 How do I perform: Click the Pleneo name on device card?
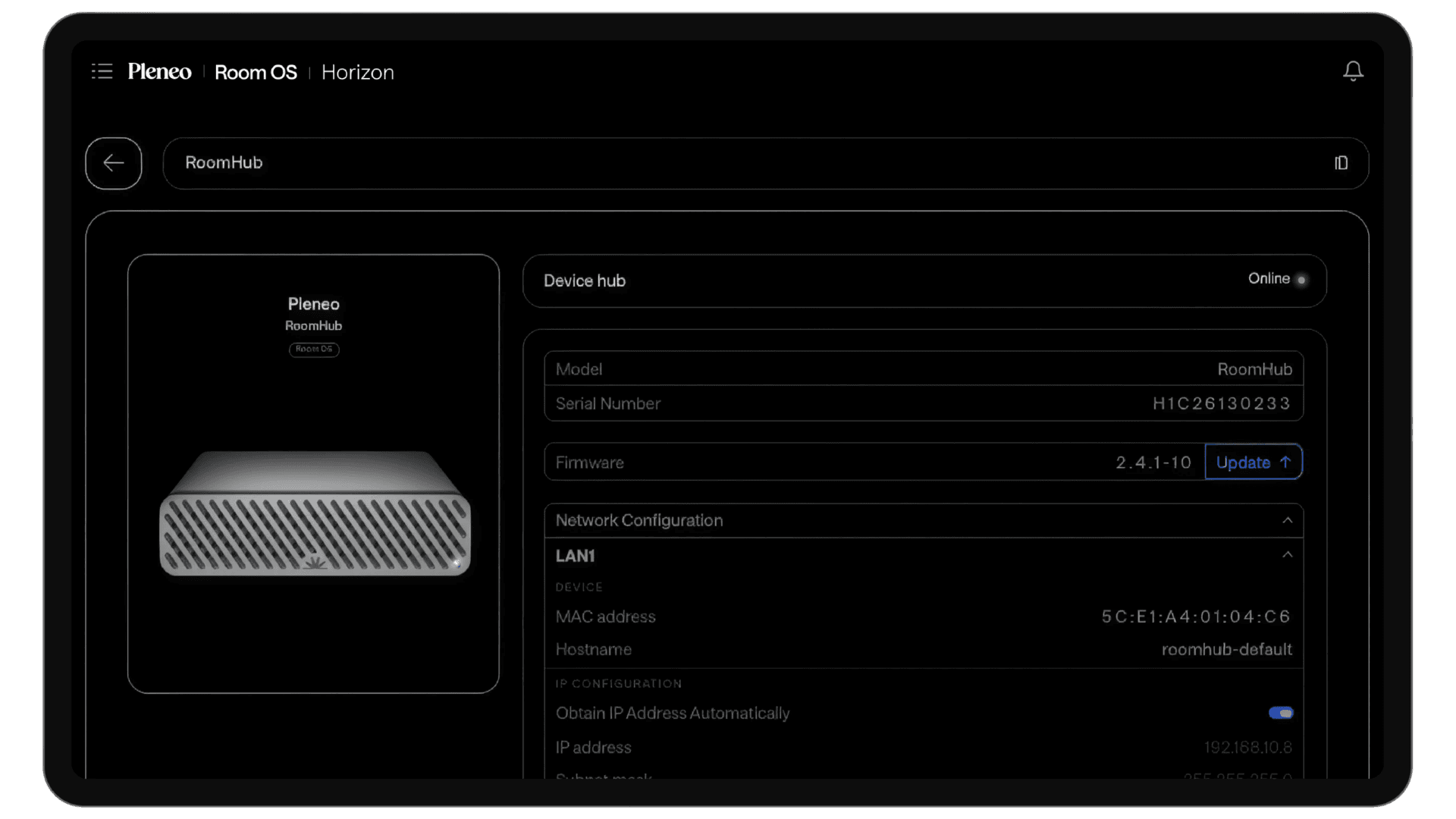pos(314,304)
